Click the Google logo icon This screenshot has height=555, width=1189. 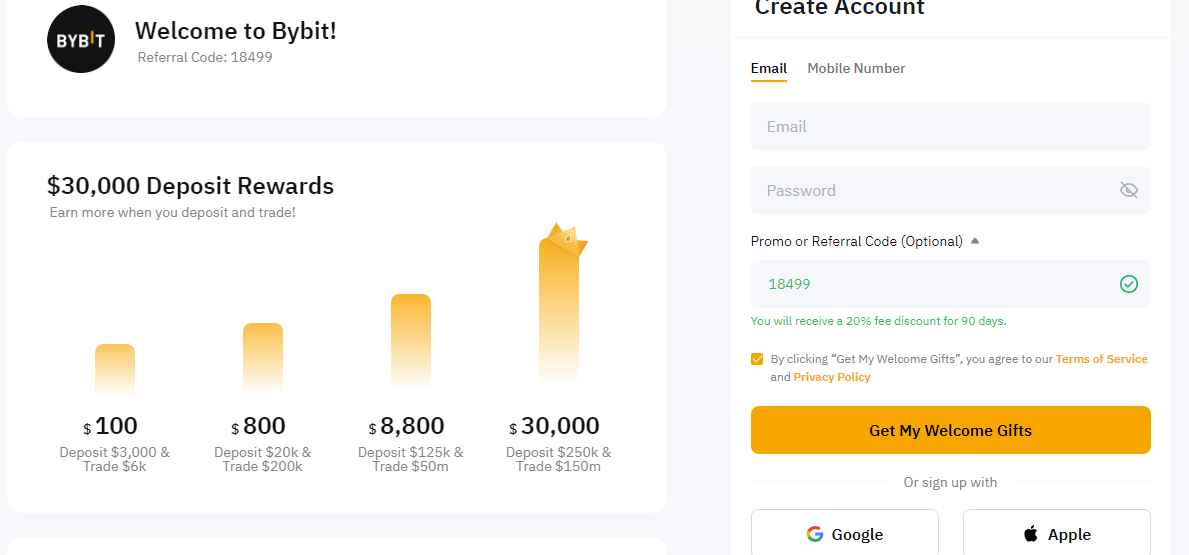point(815,535)
